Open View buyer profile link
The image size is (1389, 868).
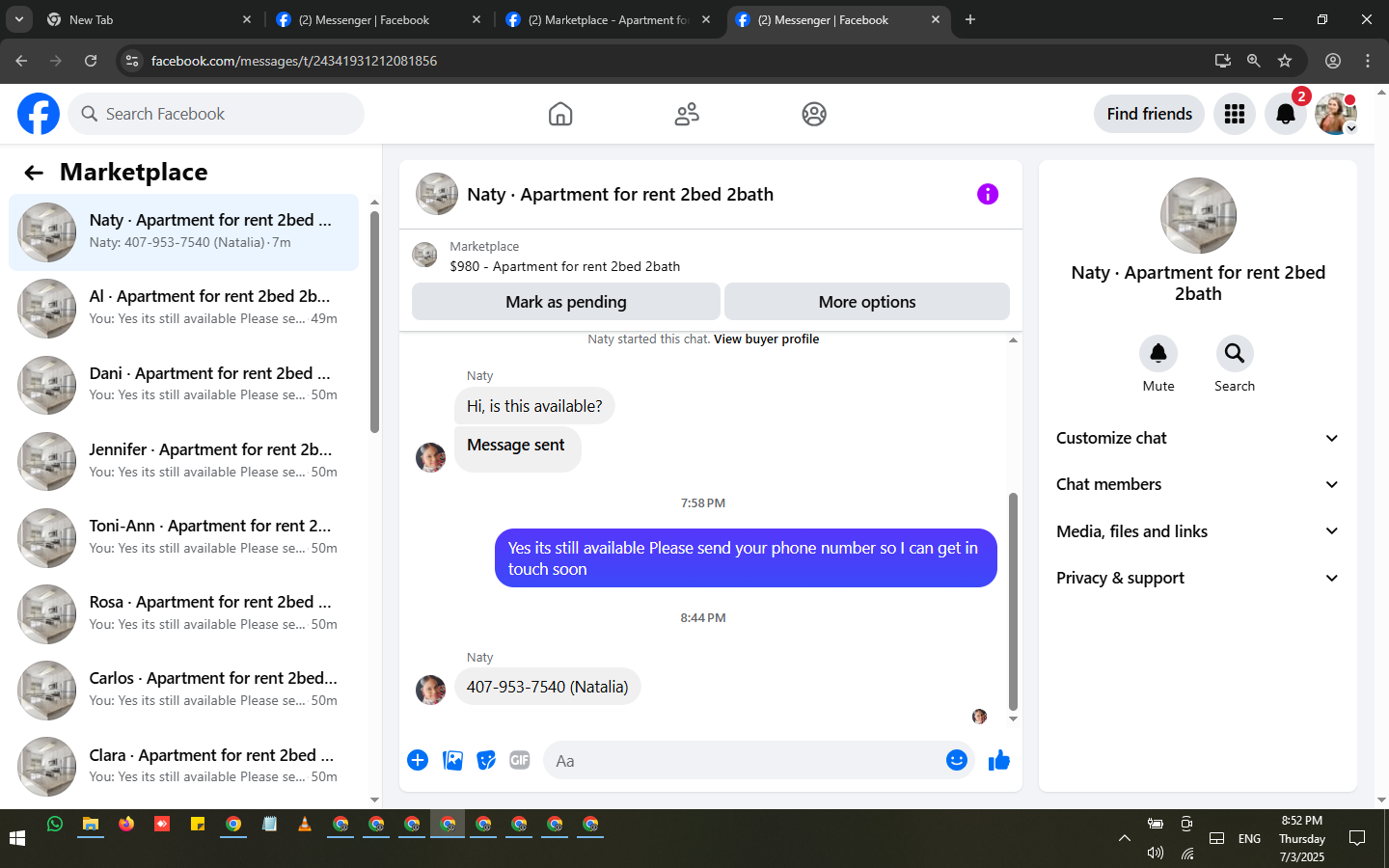coord(766,339)
